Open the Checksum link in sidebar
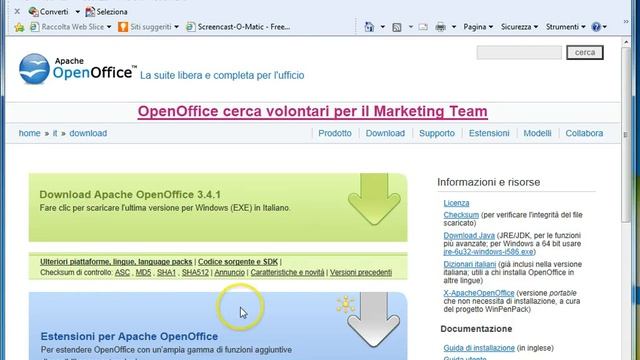This screenshot has height=360, width=640. click(461, 215)
